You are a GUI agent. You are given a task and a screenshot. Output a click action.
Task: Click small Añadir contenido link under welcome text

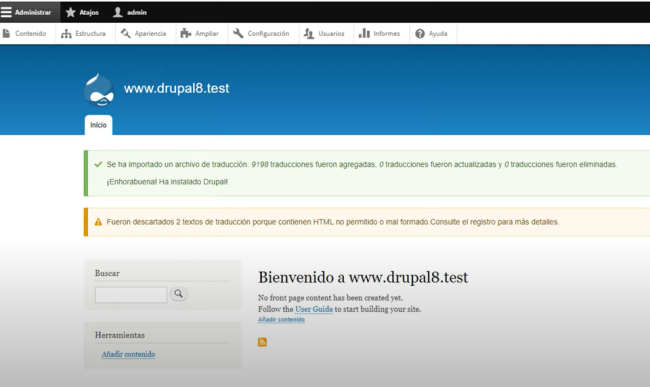(281, 319)
